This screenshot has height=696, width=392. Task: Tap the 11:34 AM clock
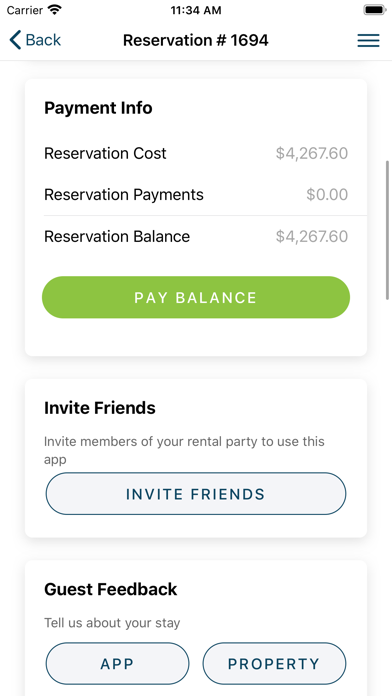point(196,10)
